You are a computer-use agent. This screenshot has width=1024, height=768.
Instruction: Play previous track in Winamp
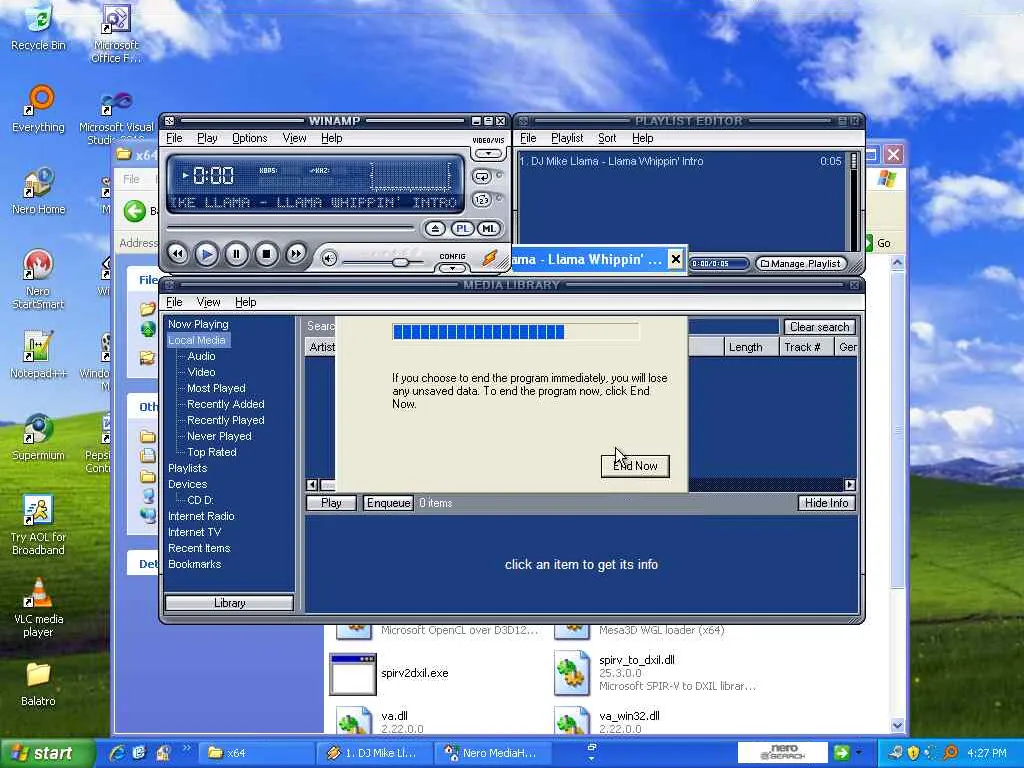[x=178, y=253]
